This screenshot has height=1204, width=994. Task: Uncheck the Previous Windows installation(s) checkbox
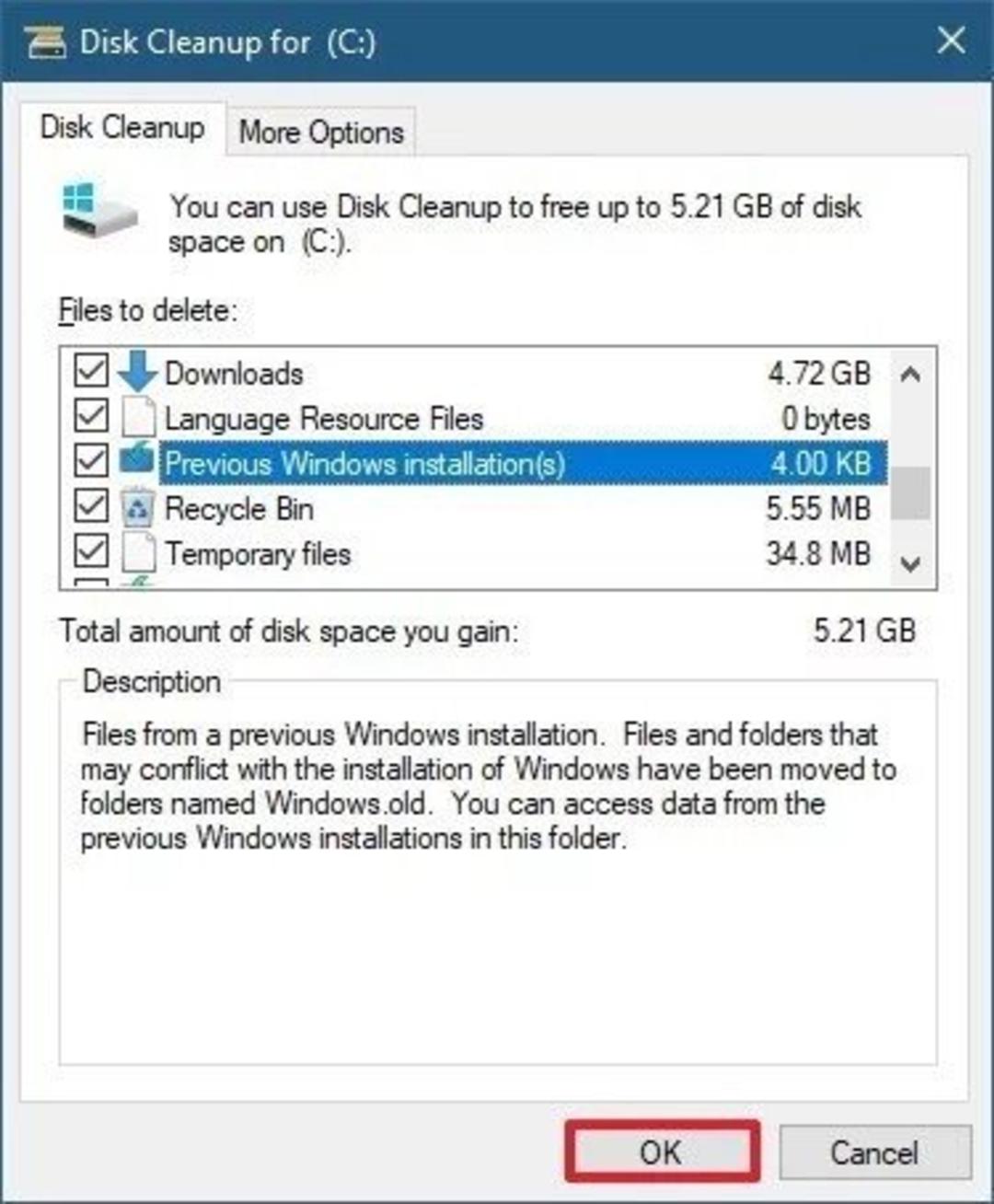pos(91,460)
